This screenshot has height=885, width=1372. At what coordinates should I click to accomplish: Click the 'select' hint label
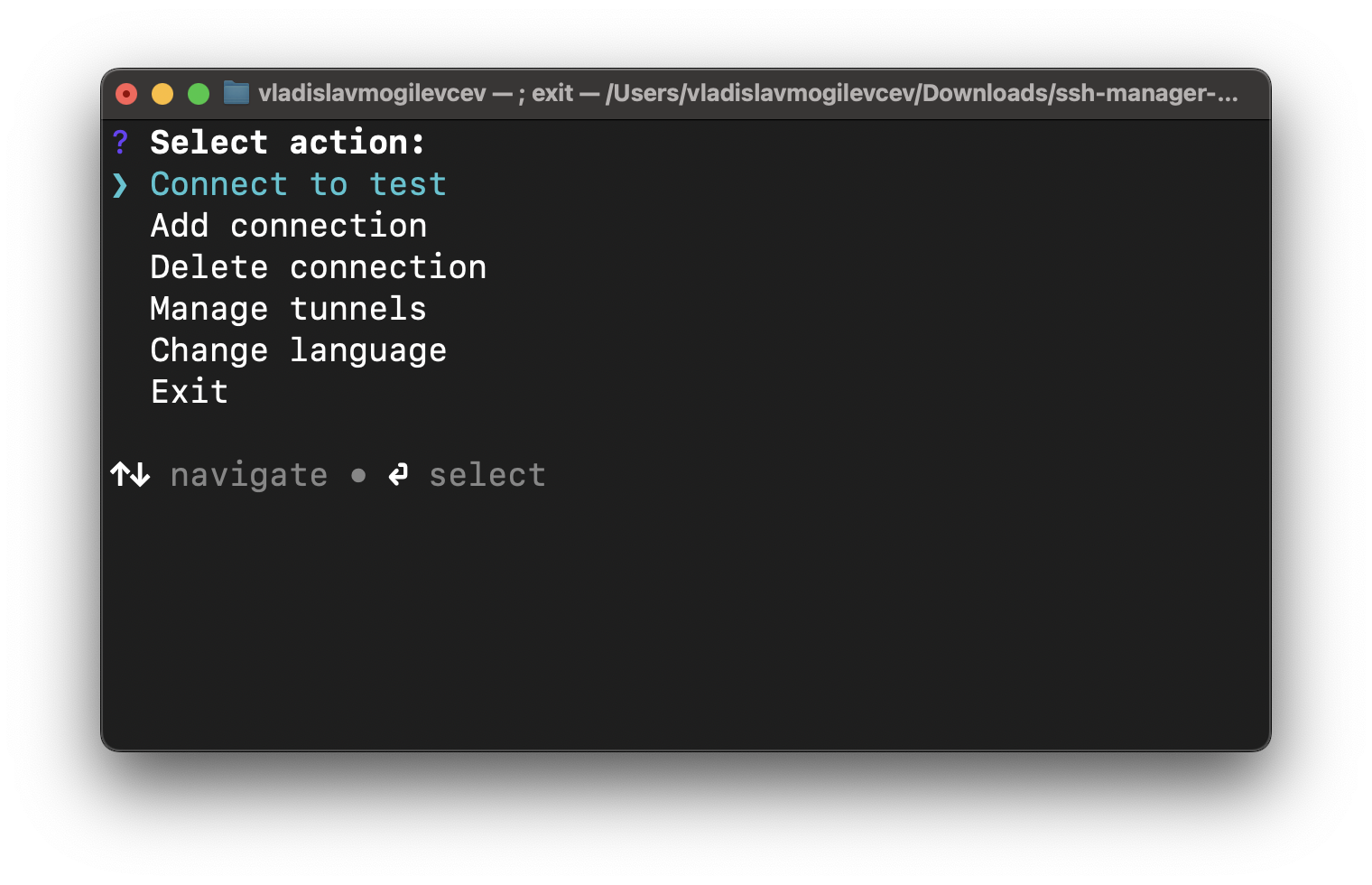[487, 474]
